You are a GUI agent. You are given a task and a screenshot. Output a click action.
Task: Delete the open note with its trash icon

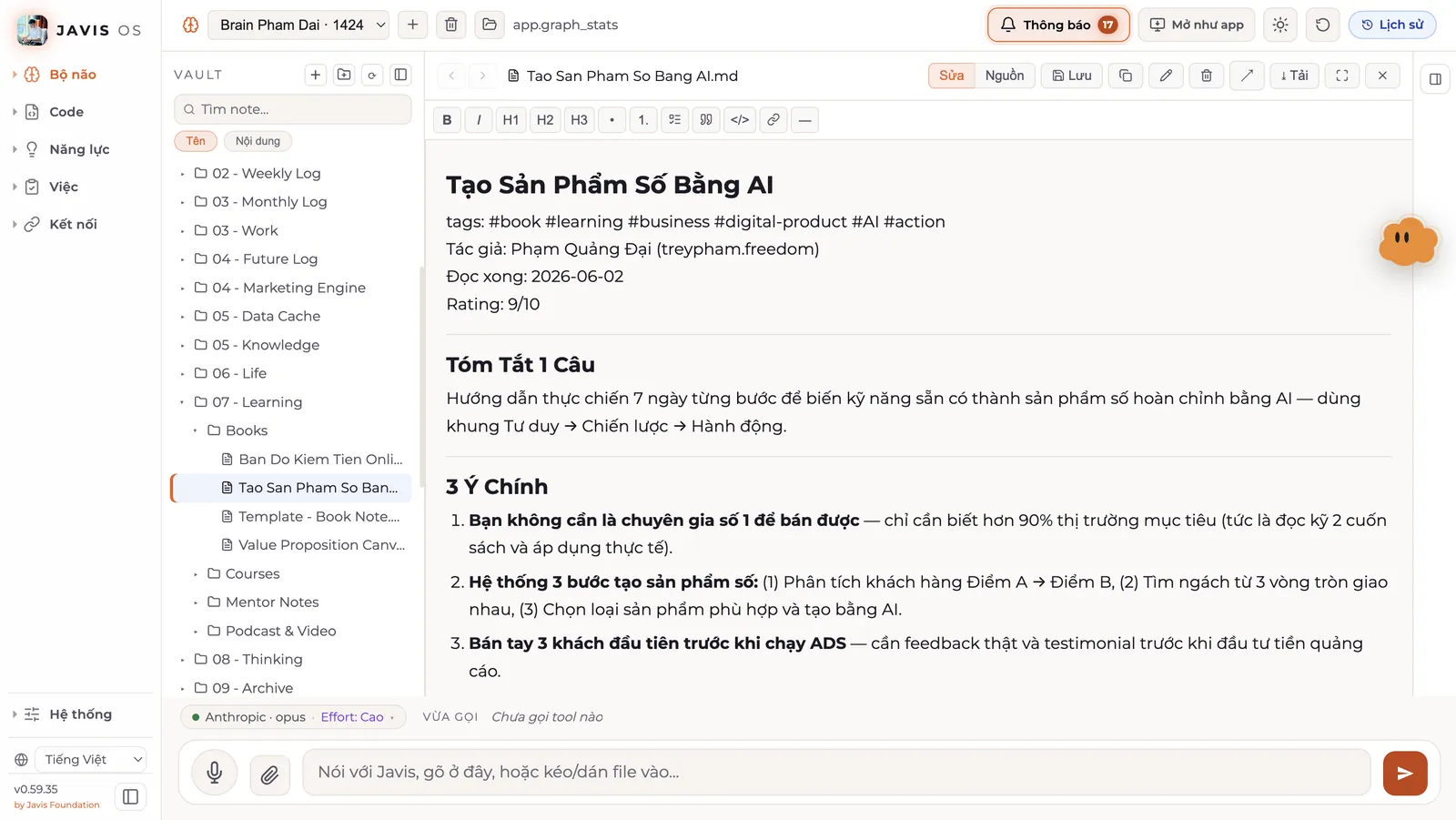pos(1207,76)
